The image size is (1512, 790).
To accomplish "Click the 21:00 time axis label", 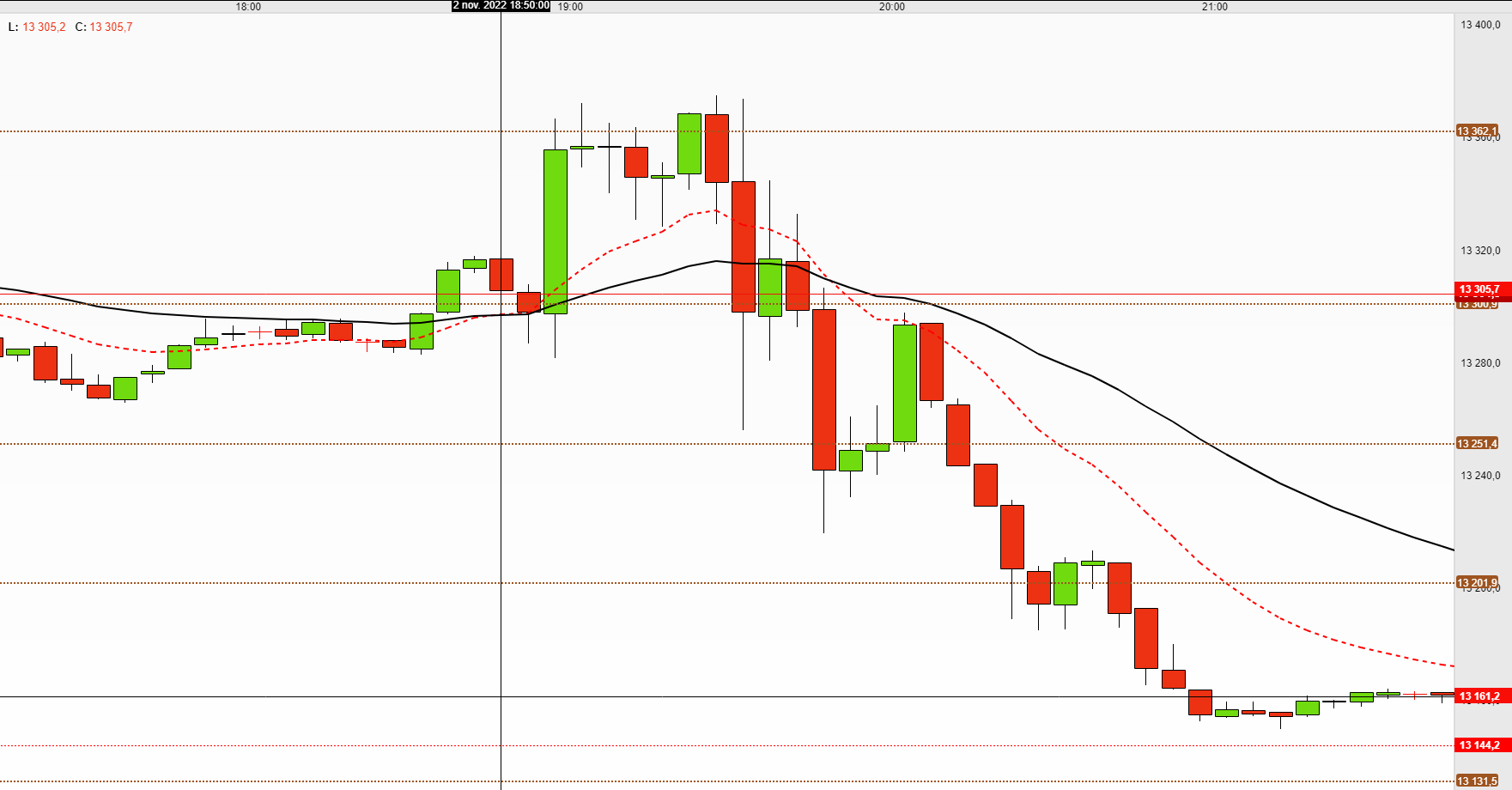I will [x=1215, y=7].
